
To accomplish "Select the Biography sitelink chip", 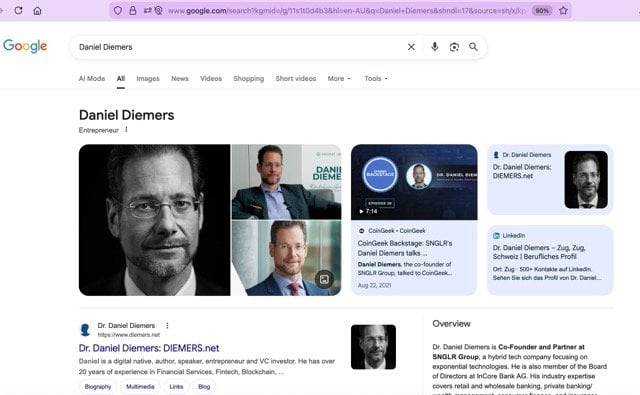I will [98, 386].
